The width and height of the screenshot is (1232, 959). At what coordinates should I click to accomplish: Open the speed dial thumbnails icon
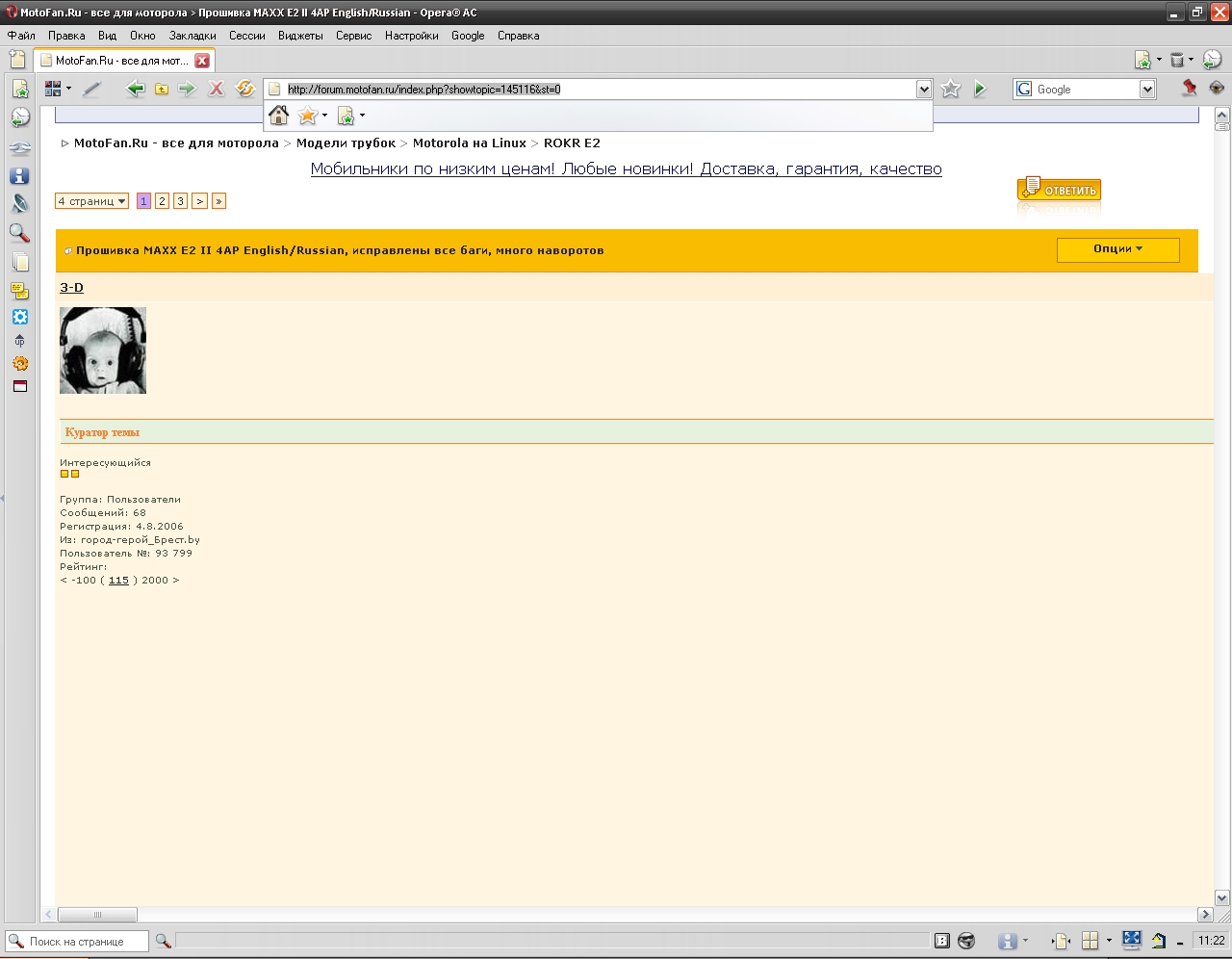(53, 89)
